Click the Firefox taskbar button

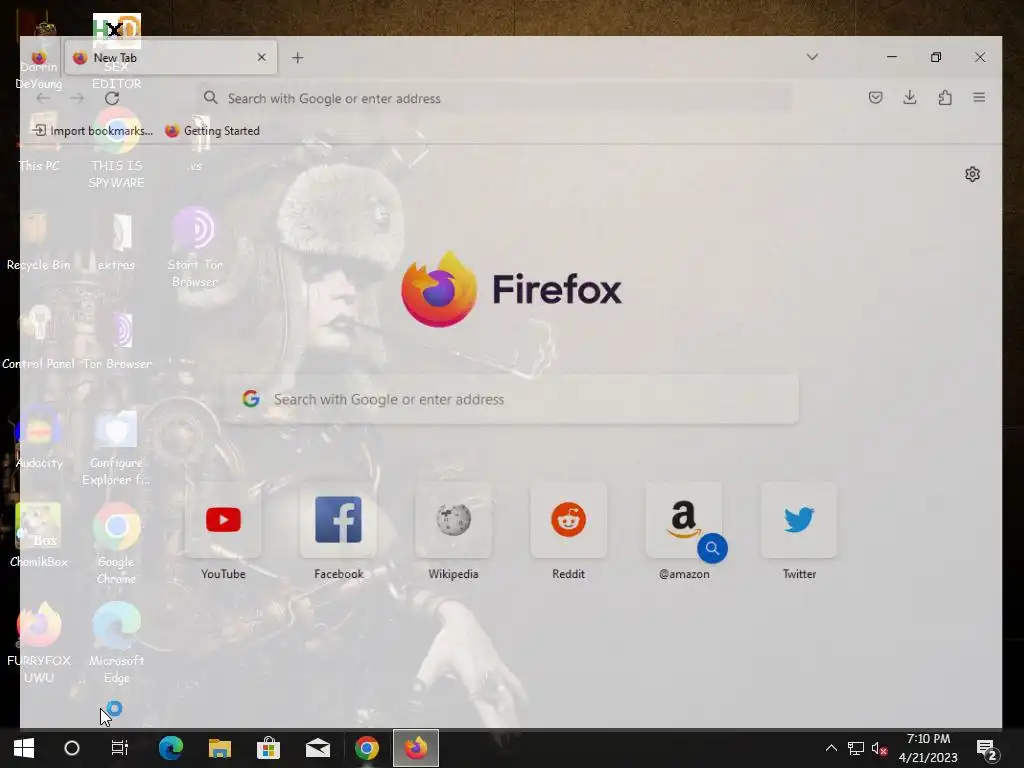click(416, 748)
